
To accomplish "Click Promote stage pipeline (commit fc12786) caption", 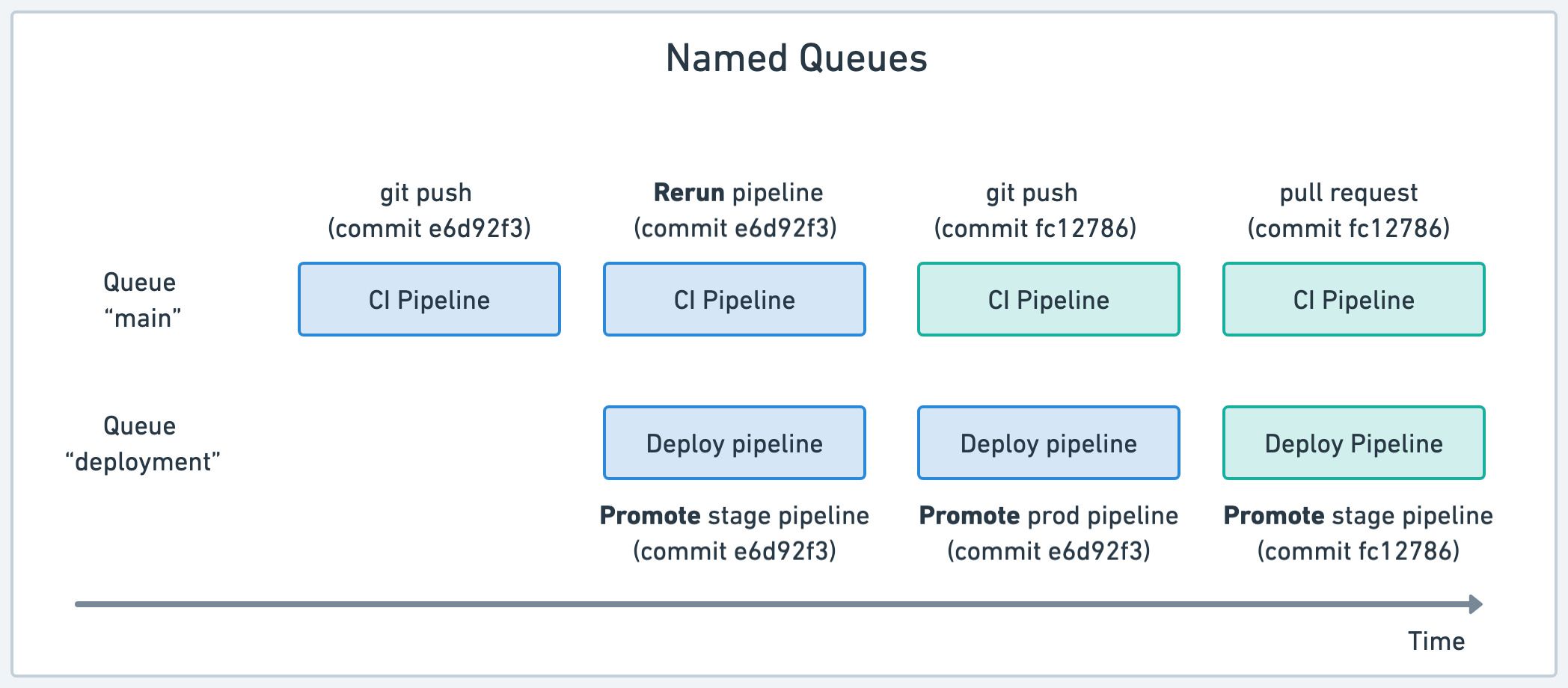I will coord(1359,533).
